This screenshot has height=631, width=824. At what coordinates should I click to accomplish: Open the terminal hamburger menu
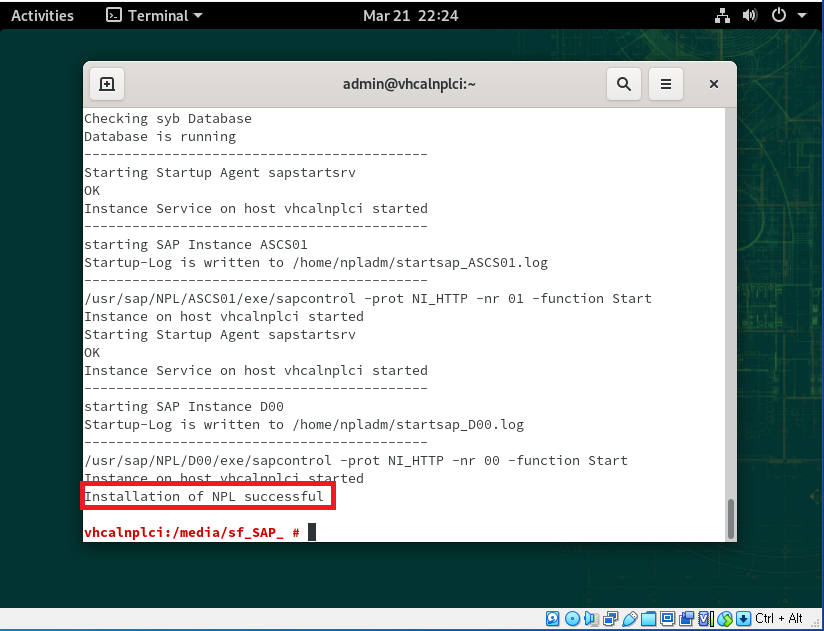click(666, 84)
